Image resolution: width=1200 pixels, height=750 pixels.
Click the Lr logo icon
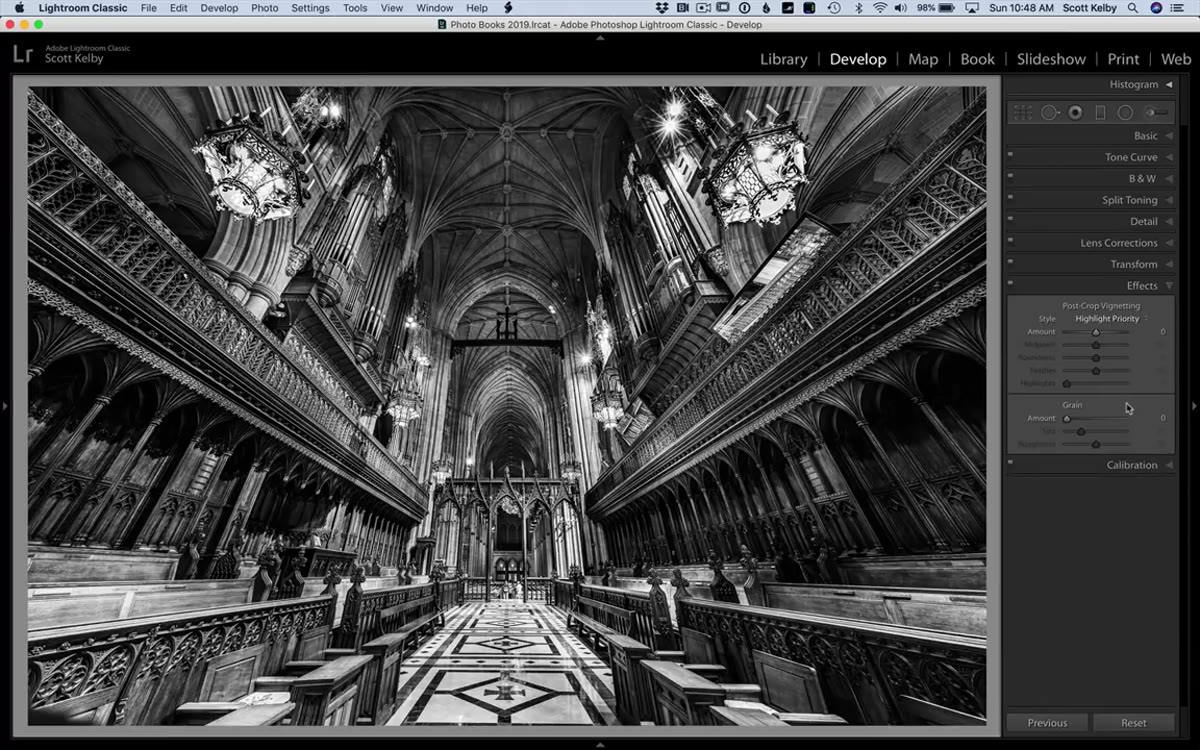[x=22, y=54]
